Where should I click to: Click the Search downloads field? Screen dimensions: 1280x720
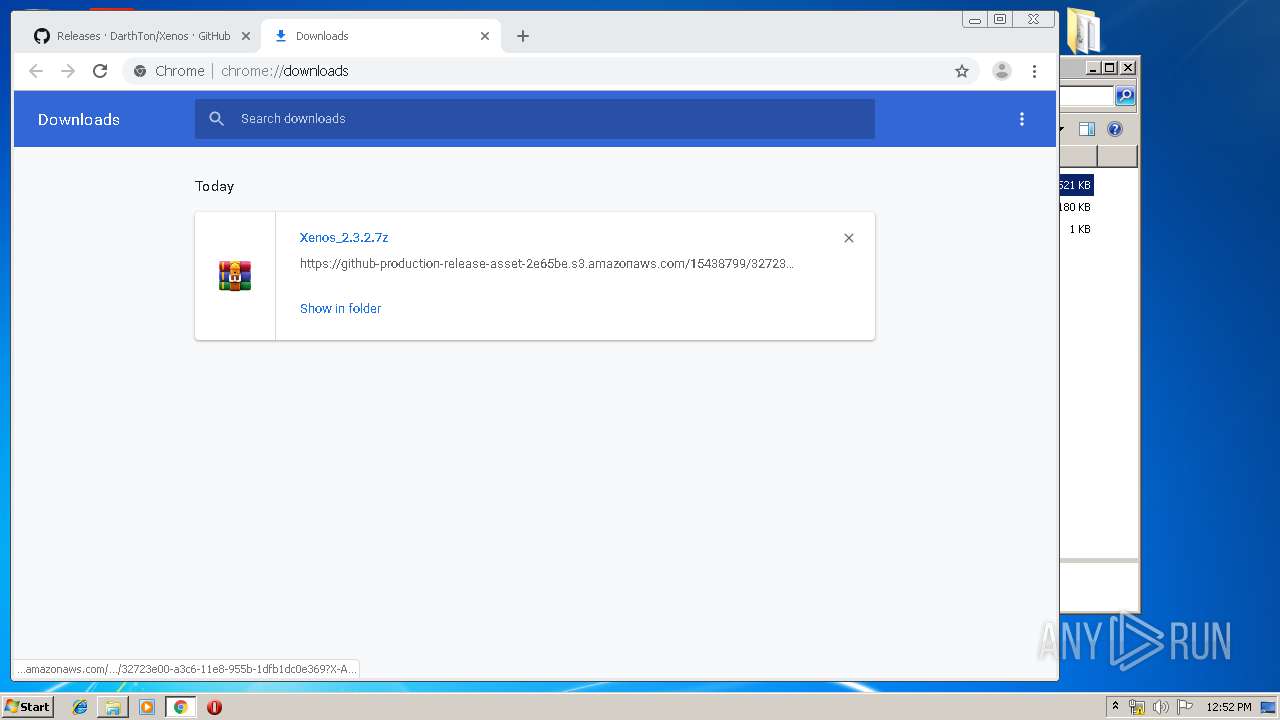tap(535, 119)
